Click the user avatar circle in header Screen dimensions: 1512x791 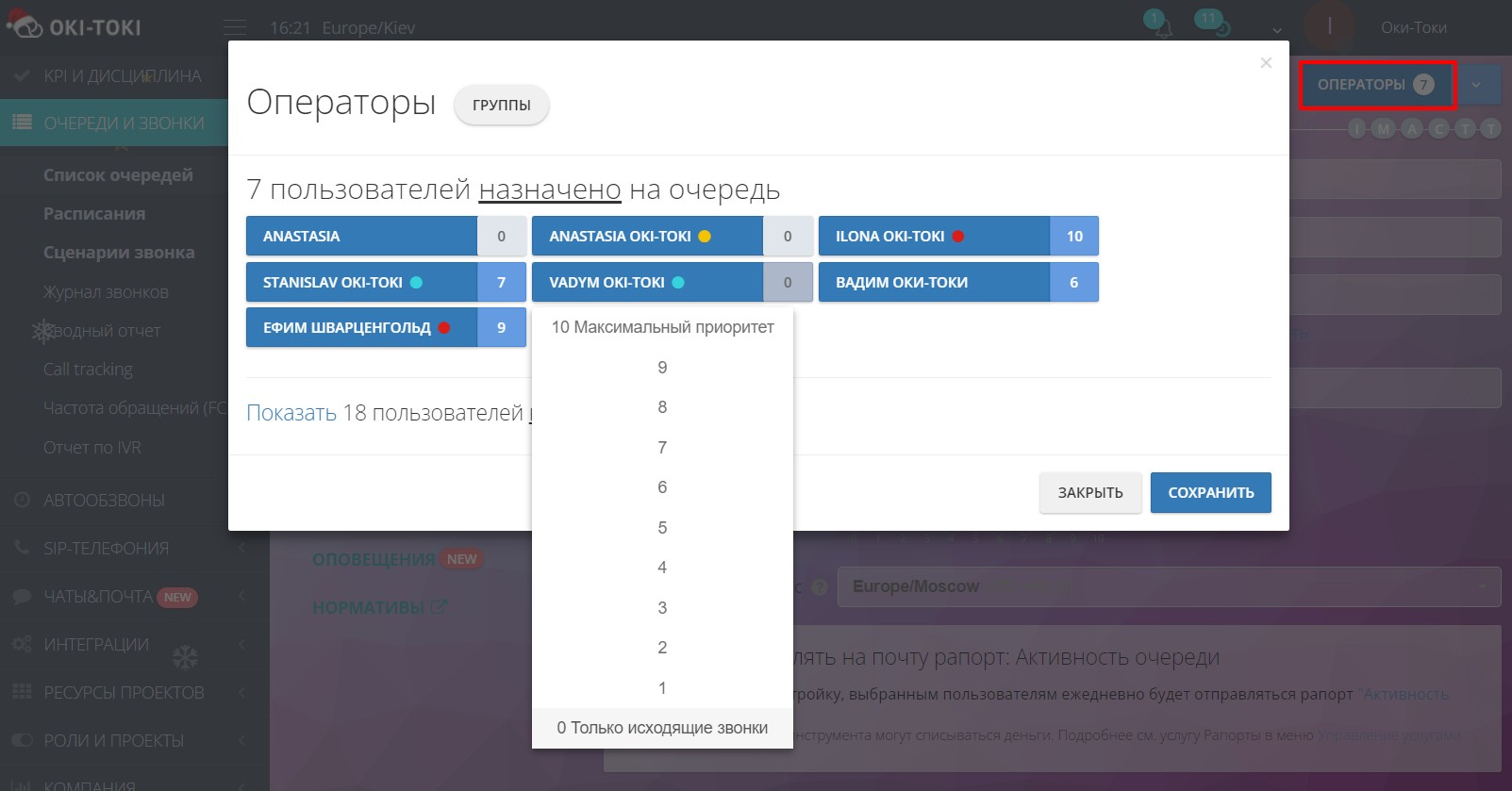pos(1329,27)
